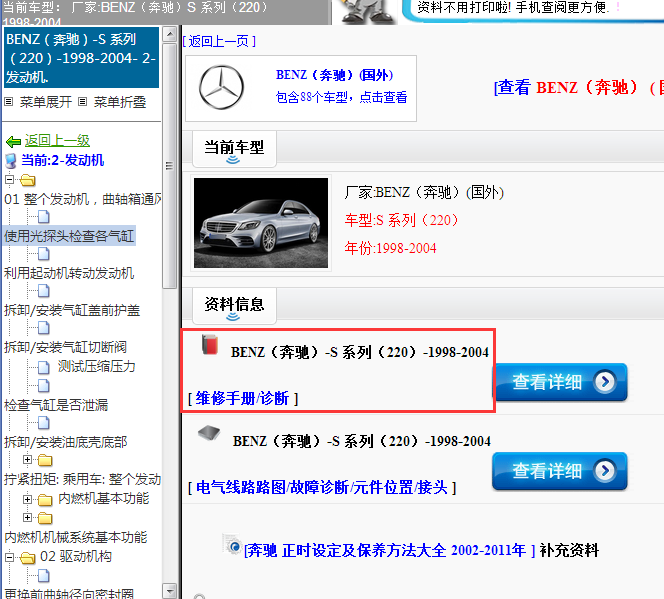
Task: Click page icon above 利用起动机转动发动机
Action: click(x=43, y=254)
